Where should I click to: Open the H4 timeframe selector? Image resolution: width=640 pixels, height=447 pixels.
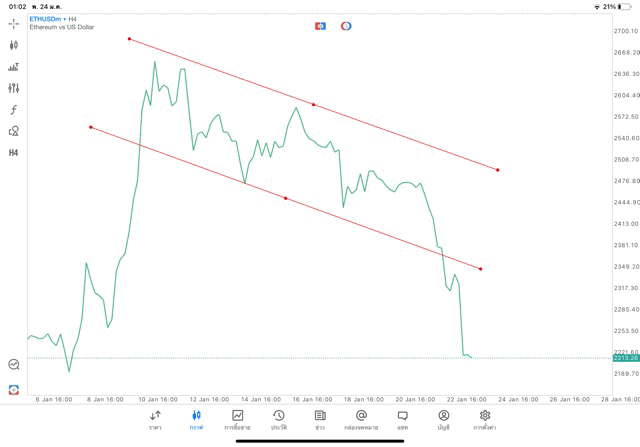point(14,153)
